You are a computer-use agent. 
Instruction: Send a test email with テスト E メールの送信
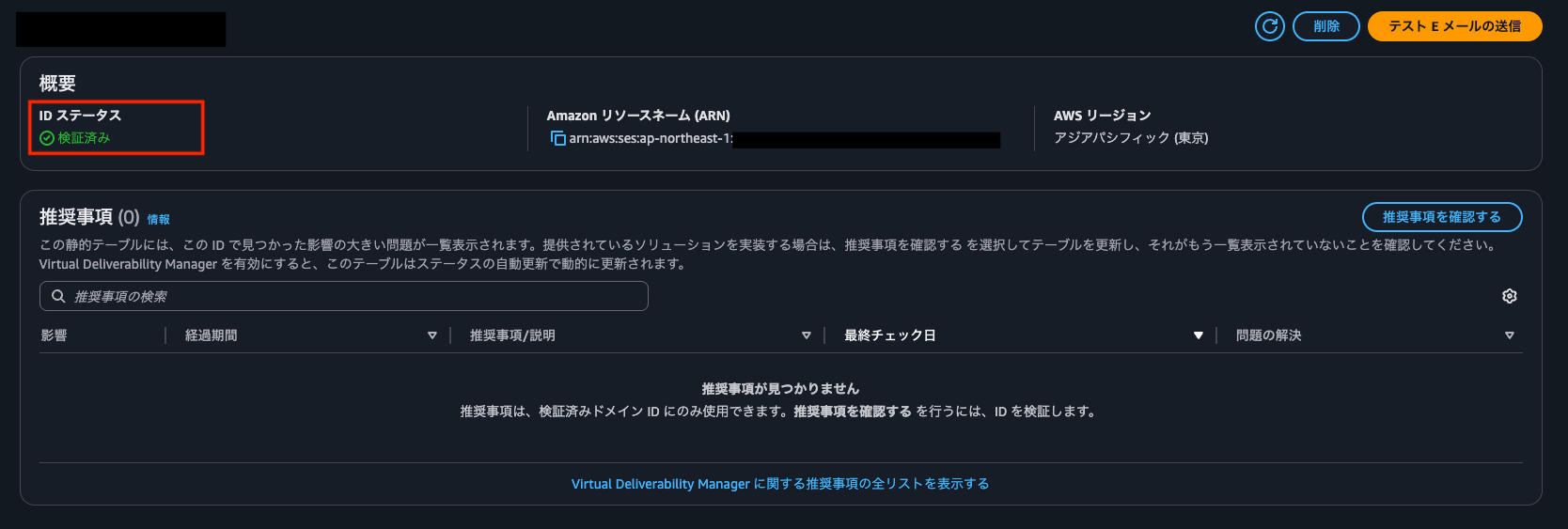tap(1453, 26)
